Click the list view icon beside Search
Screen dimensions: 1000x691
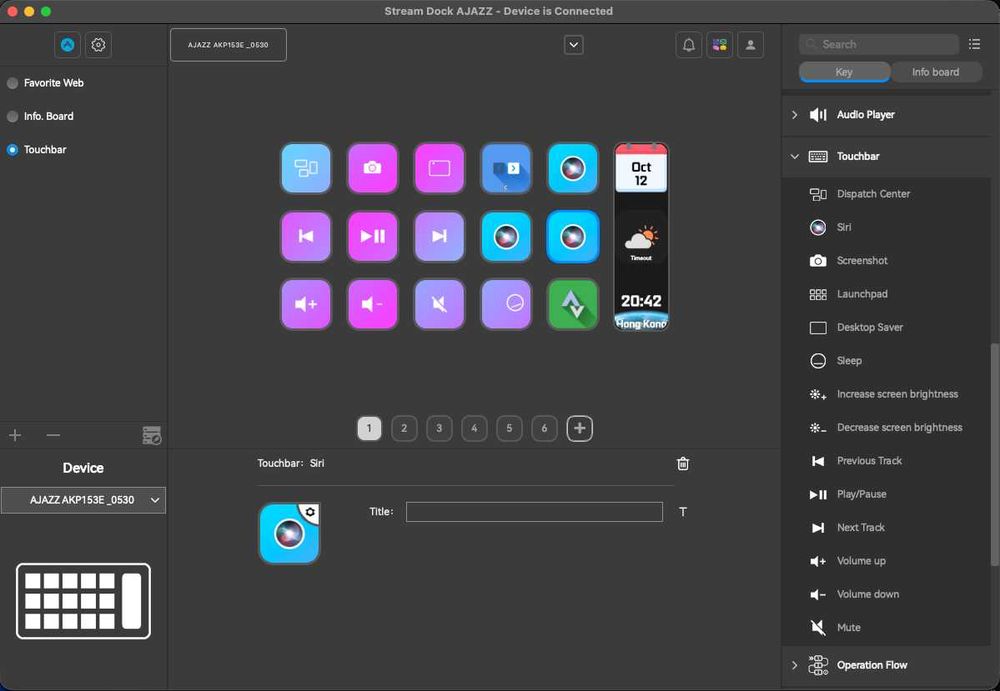pyautogui.click(x=974, y=44)
